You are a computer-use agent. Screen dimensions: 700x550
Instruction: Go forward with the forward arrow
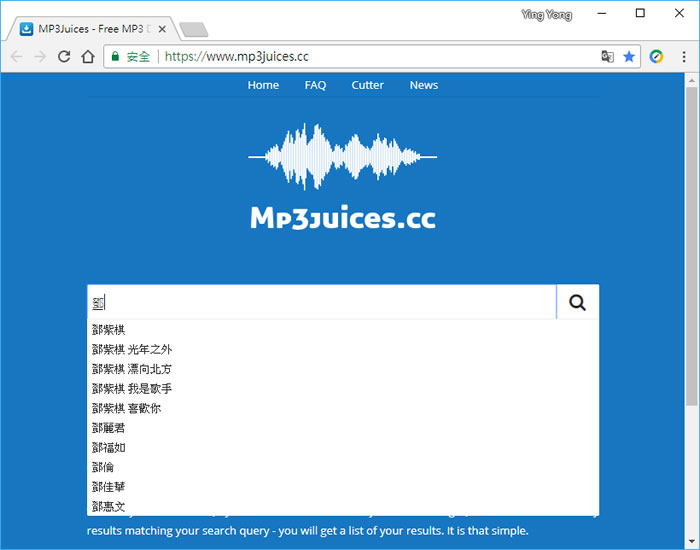[40, 56]
